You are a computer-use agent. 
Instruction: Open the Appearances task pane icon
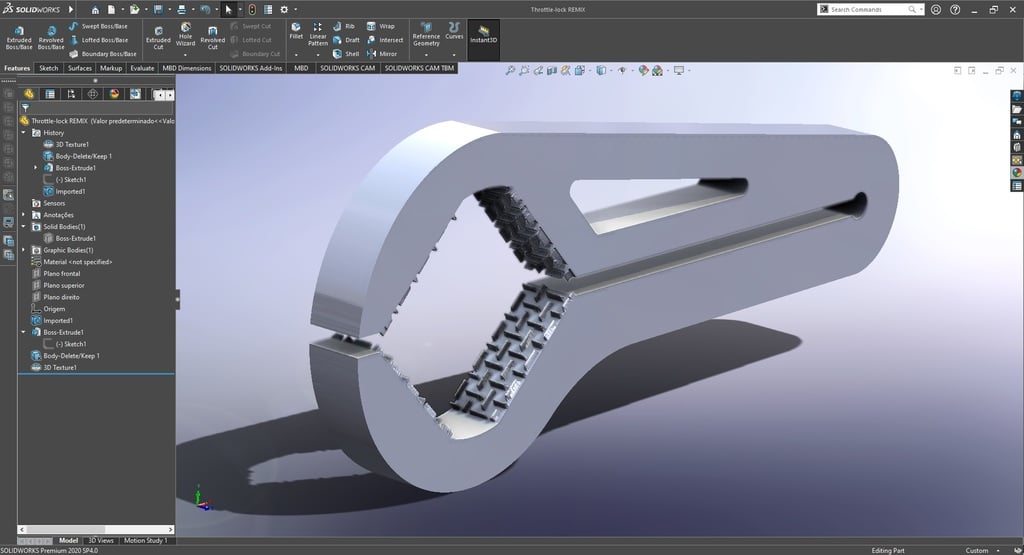[x=1017, y=172]
